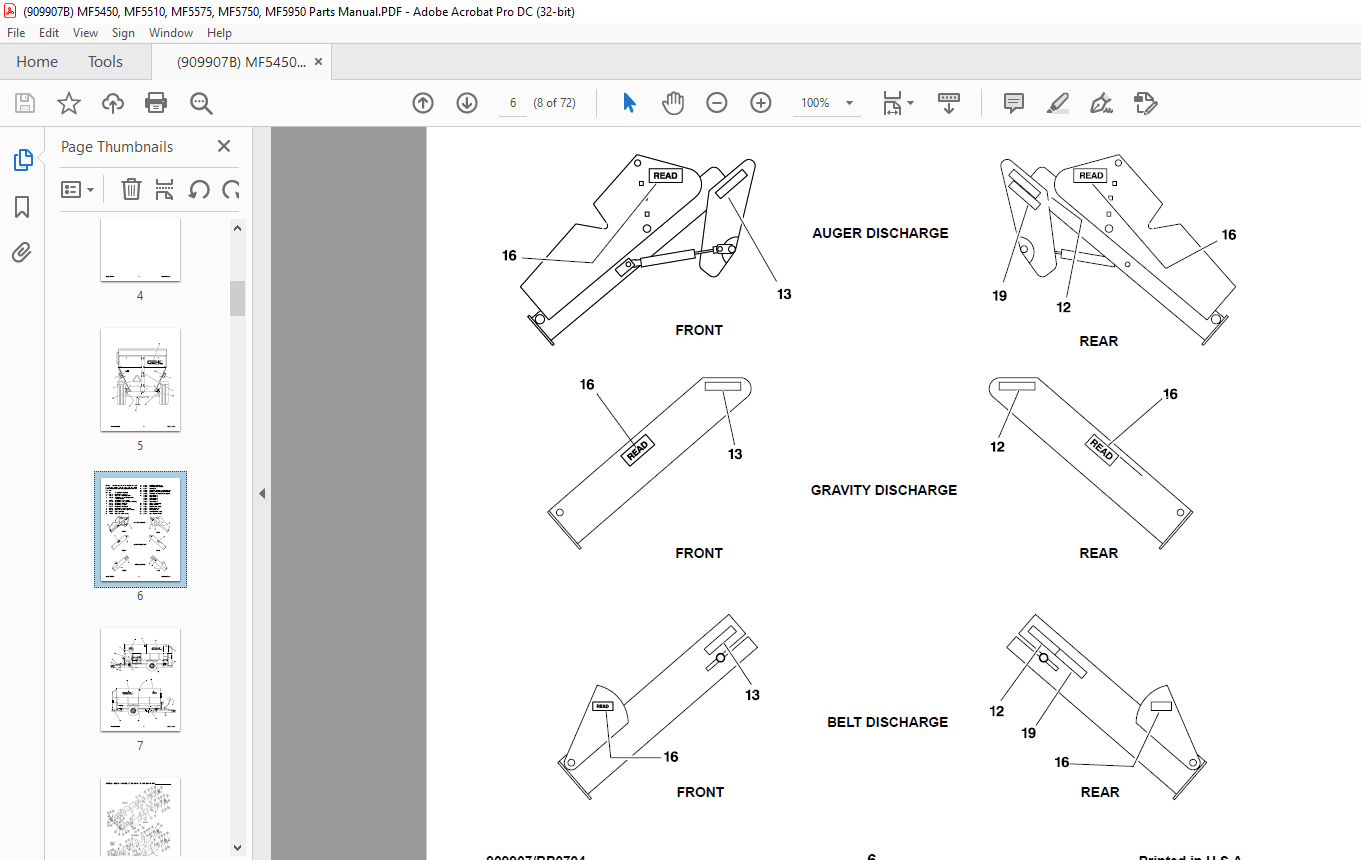Screen dimensions: 1361x860
Task: Save the file using the floppy disk icon
Action: tap(25, 103)
